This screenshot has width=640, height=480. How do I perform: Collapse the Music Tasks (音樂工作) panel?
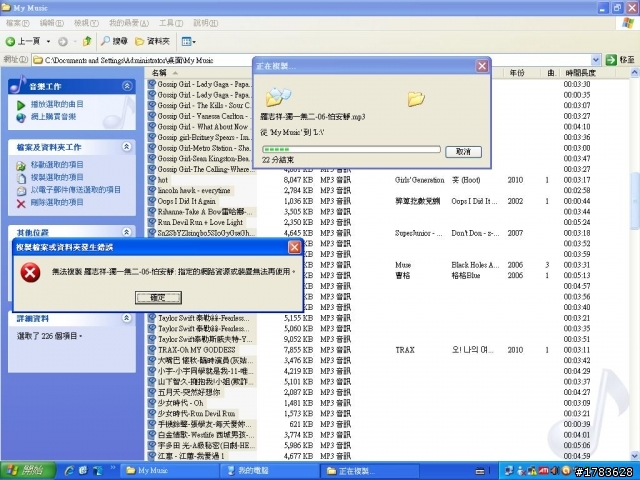tap(127, 86)
